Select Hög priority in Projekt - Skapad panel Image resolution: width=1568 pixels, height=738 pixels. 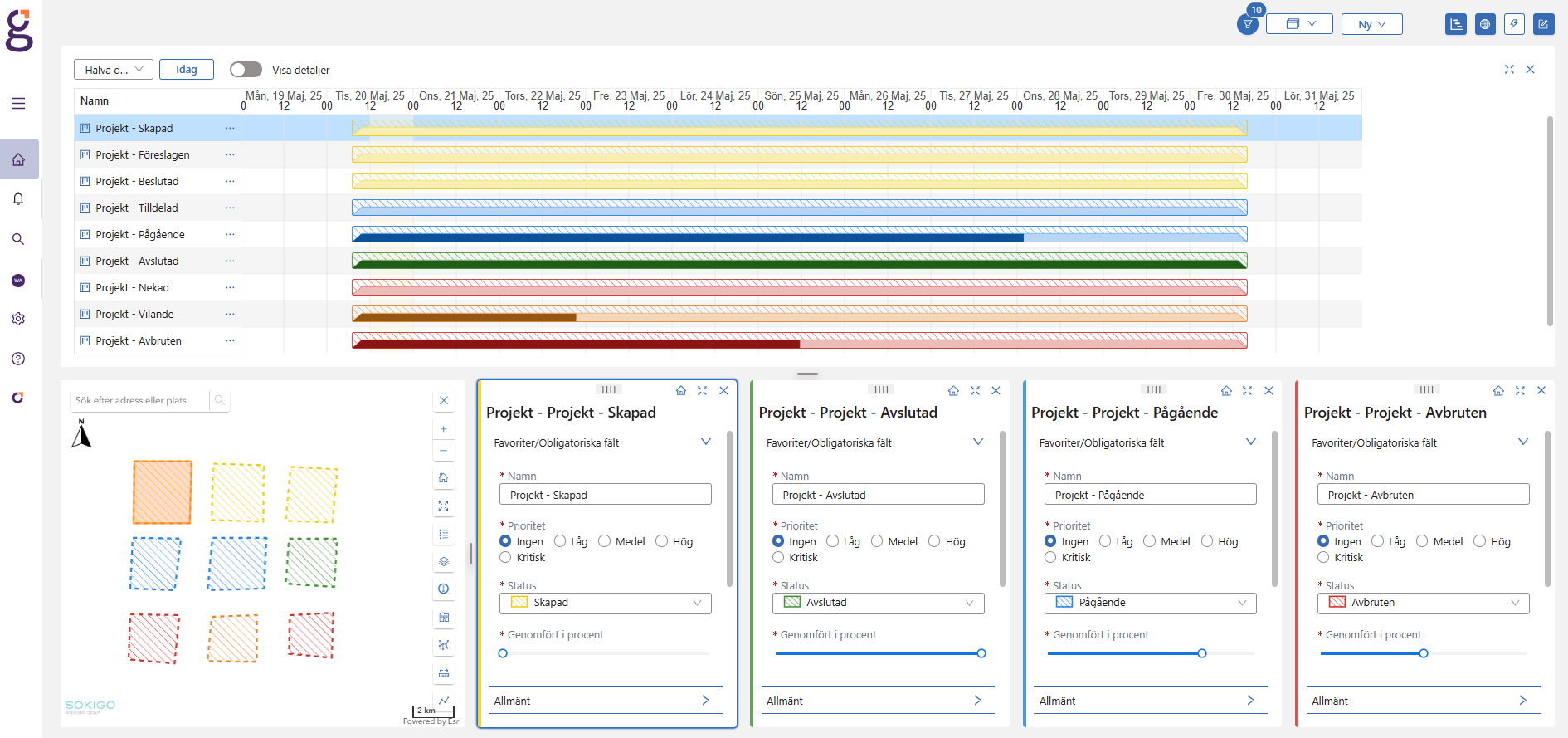[662, 541]
